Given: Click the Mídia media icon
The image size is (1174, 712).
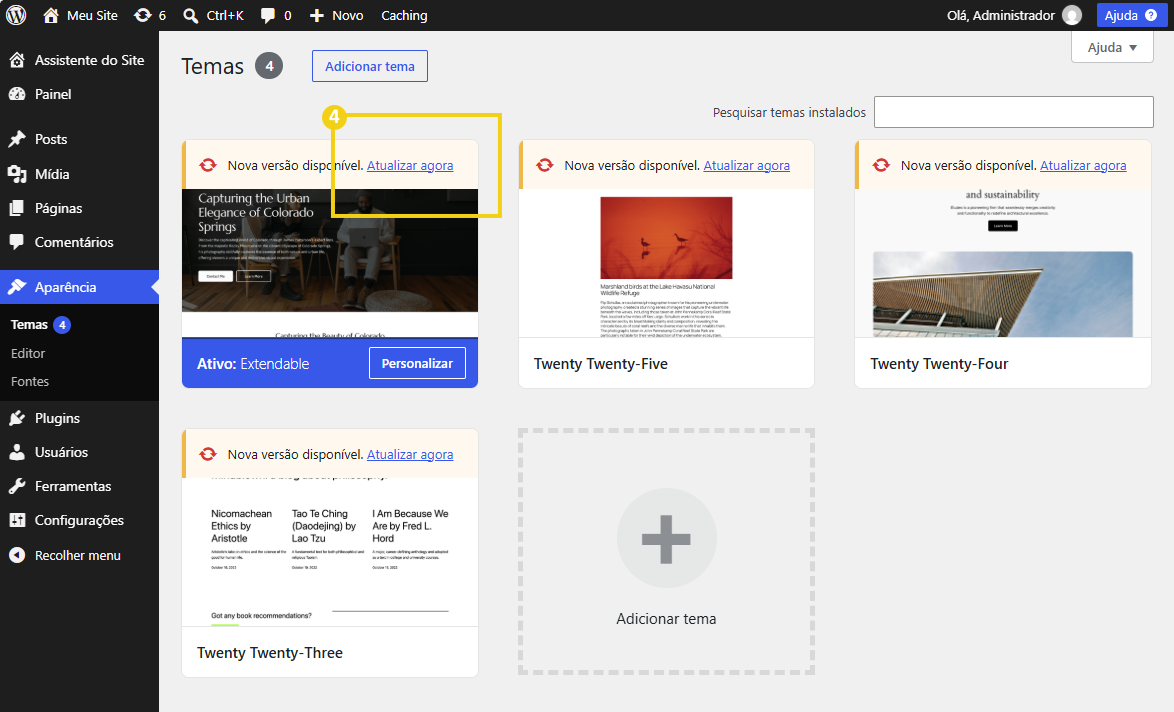Looking at the screenshot, I should coord(16,174).
